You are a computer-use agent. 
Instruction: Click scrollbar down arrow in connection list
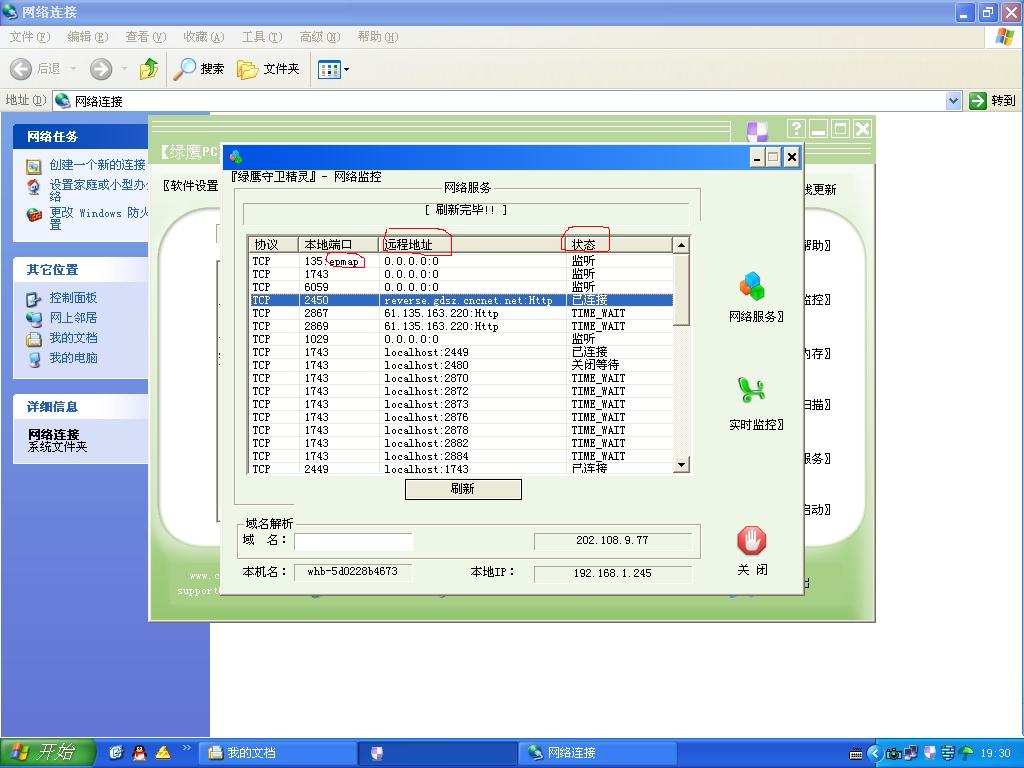[x=681, y=464]
